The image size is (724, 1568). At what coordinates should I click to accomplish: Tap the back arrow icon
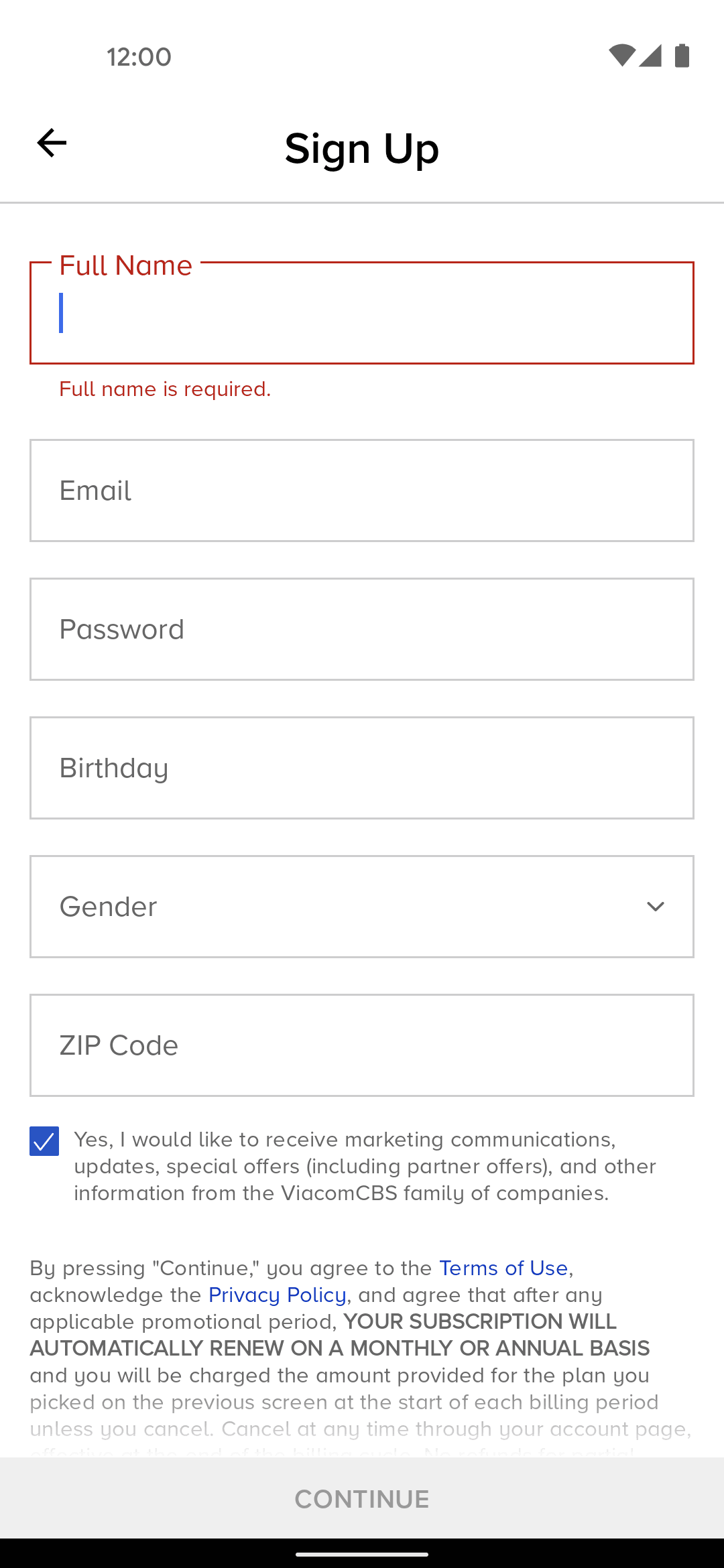click(52, 143)
